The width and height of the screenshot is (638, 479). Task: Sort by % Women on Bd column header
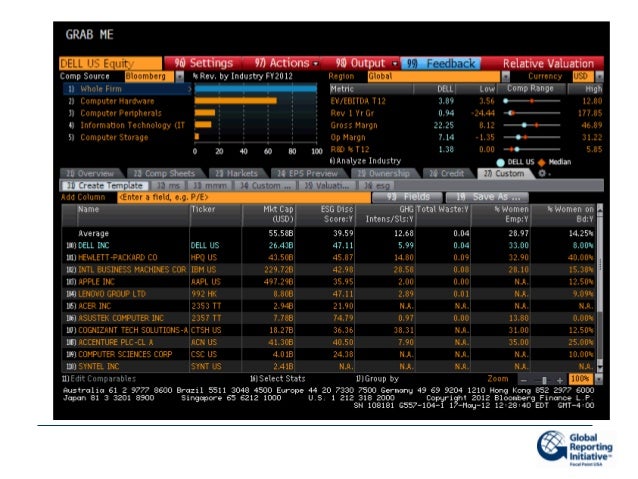[564, 214]
